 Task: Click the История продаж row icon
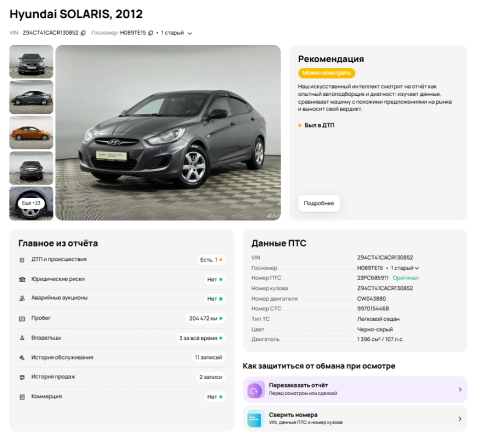coord(22,377)
